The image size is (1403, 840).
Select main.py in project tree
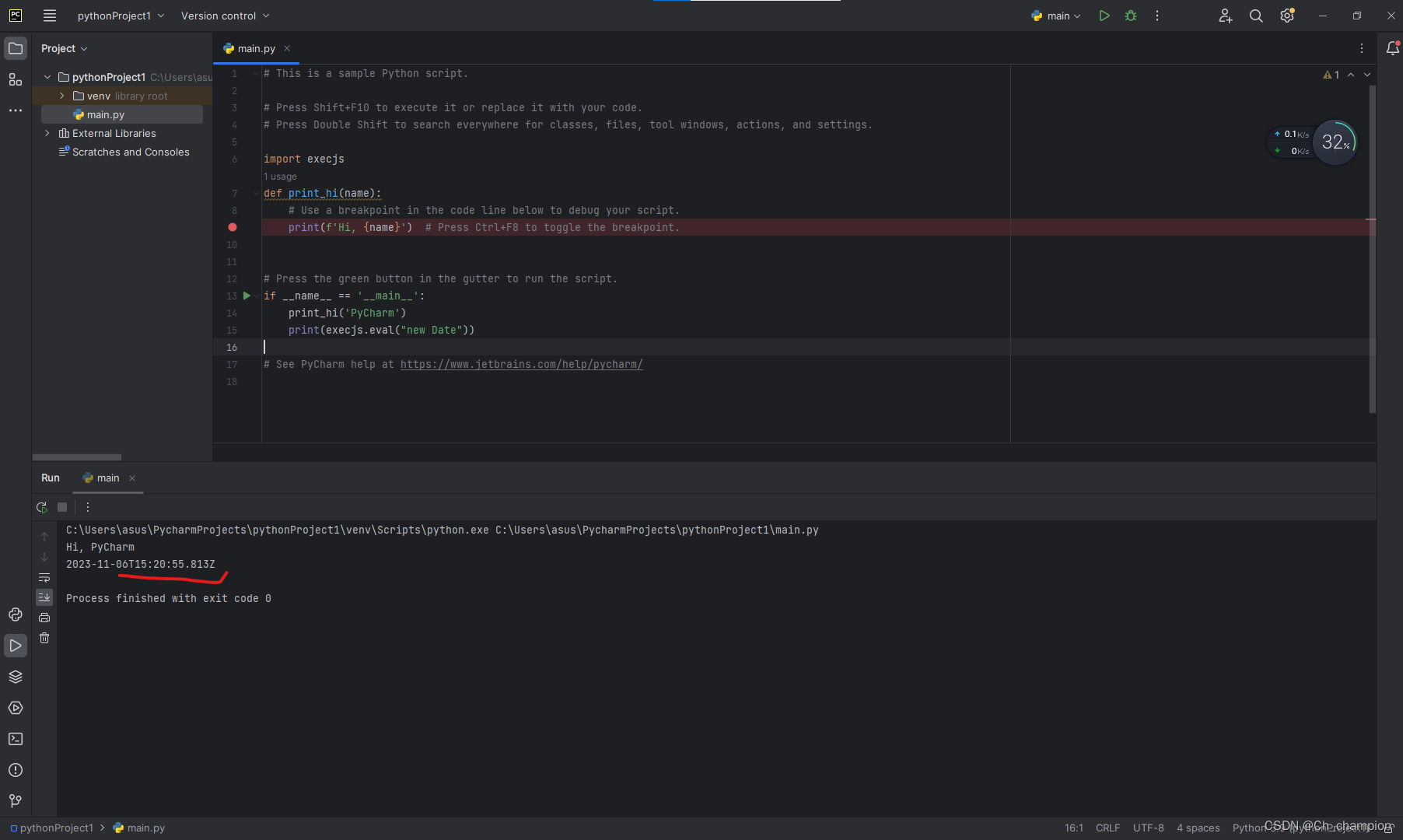[x=122, y=114]
